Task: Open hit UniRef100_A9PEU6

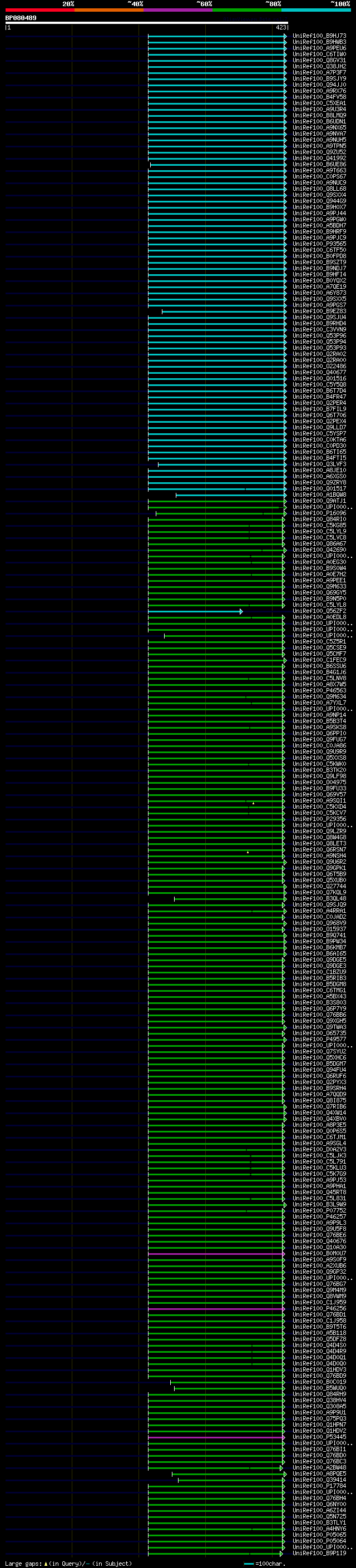Action: click(319, 48)
